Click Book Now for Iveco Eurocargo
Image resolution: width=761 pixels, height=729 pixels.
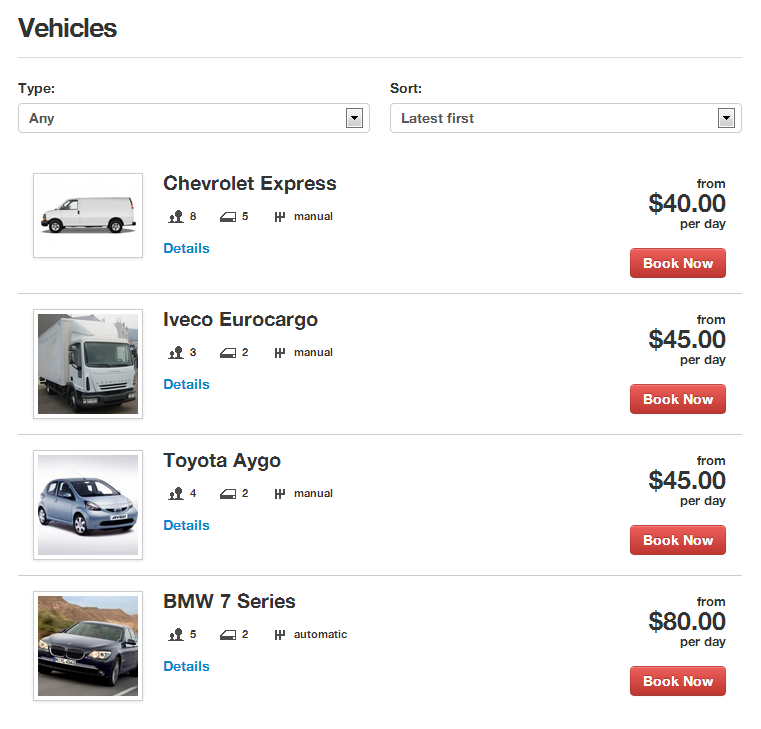click(678, 399)
